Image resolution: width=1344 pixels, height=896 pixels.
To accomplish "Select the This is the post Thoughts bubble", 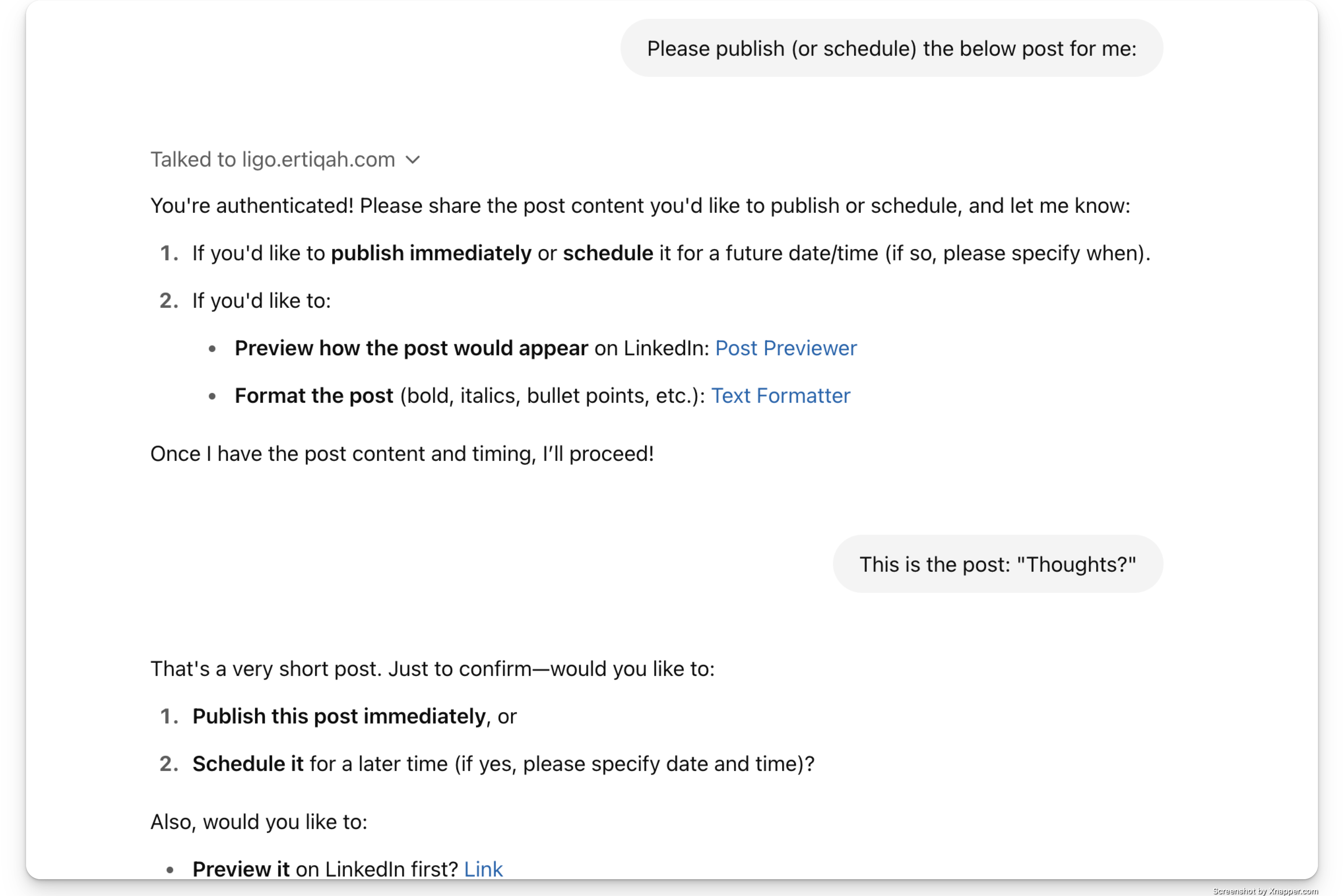I will pyautogui.click(x=998, y=564).
